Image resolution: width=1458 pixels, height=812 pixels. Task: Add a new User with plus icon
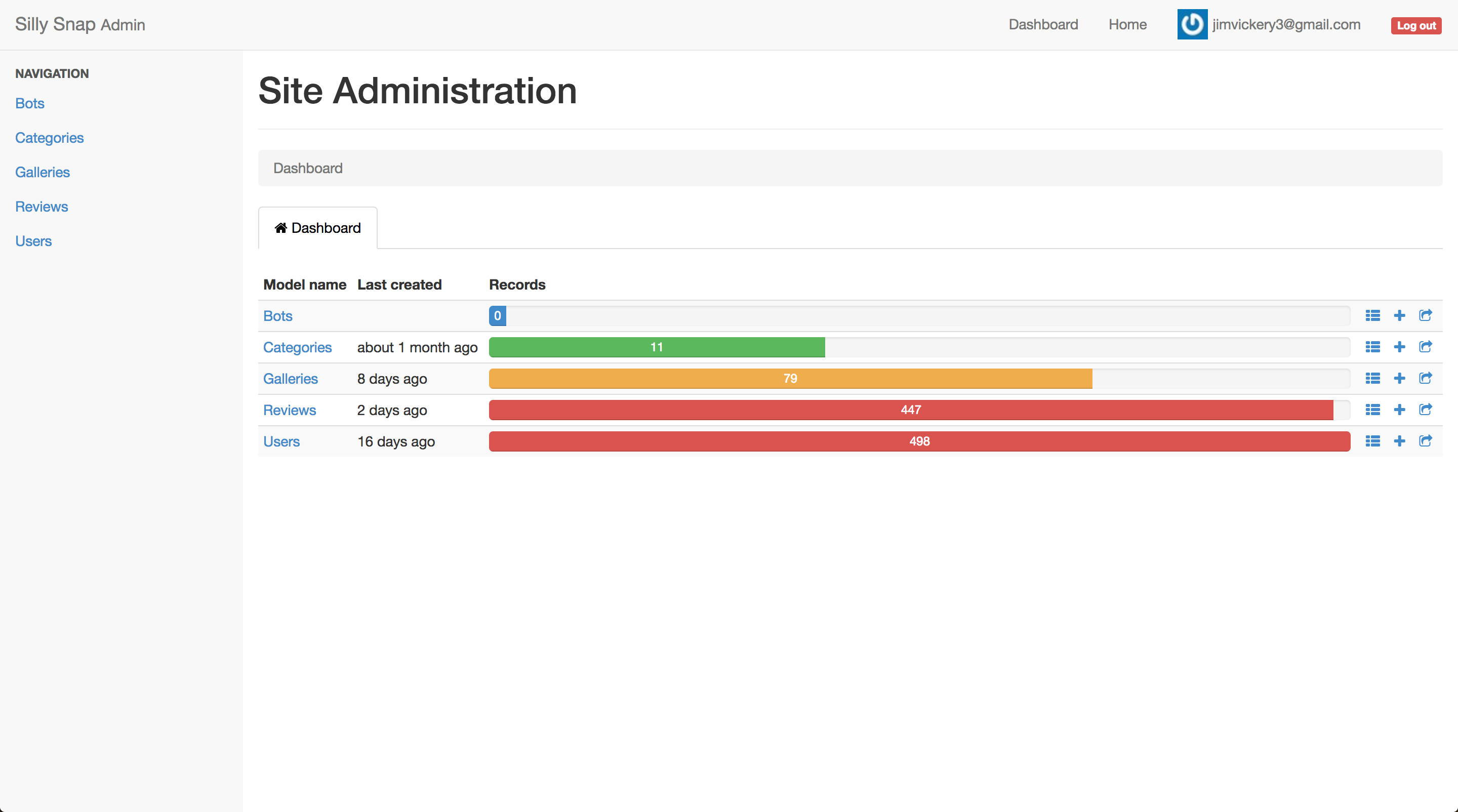(1399, 441)
